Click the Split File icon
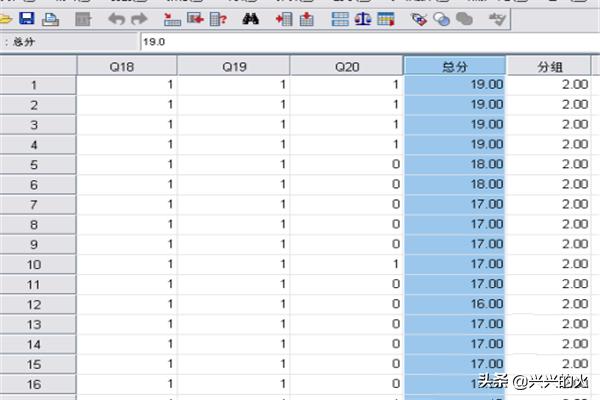This screenshot has width=600, height=400. pos(340,19)
